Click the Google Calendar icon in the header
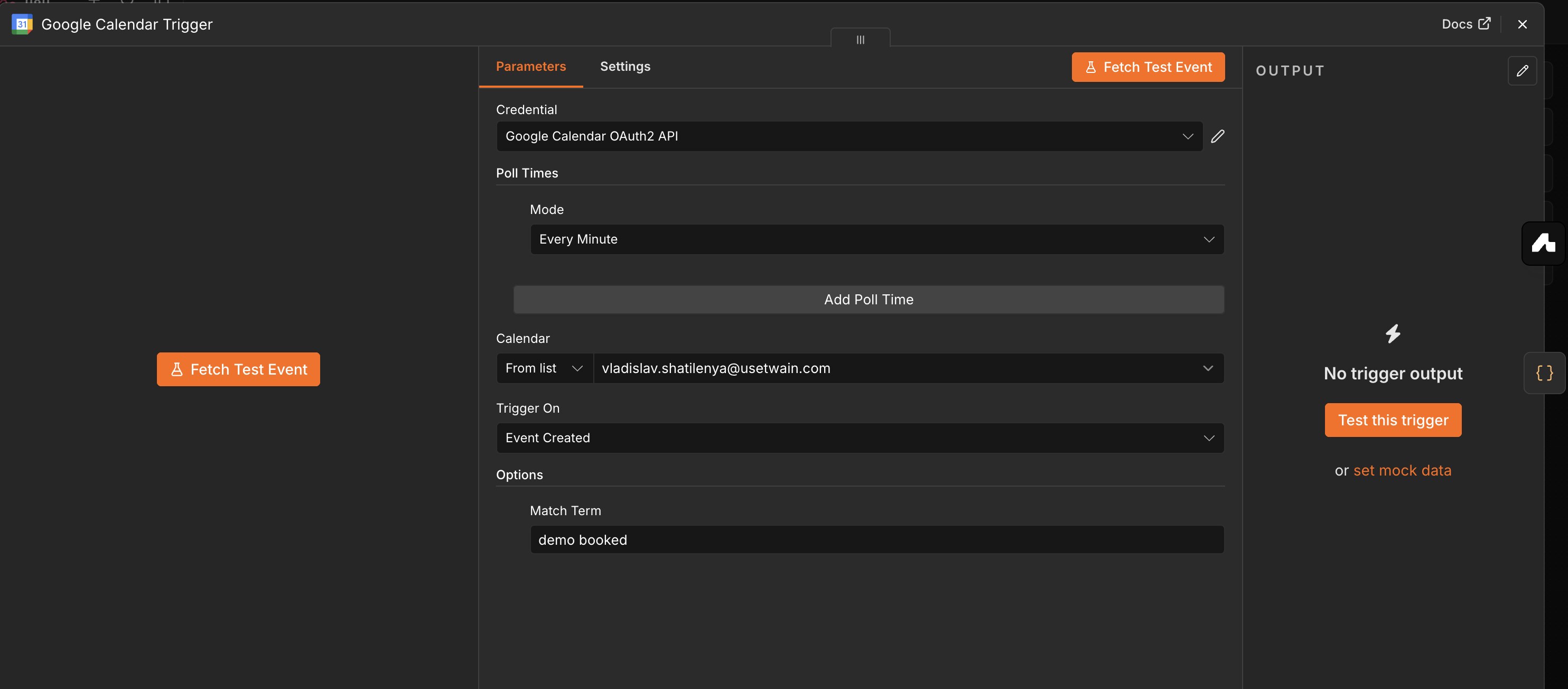Viewport: 1568px width, 689px height. point(22,24)
